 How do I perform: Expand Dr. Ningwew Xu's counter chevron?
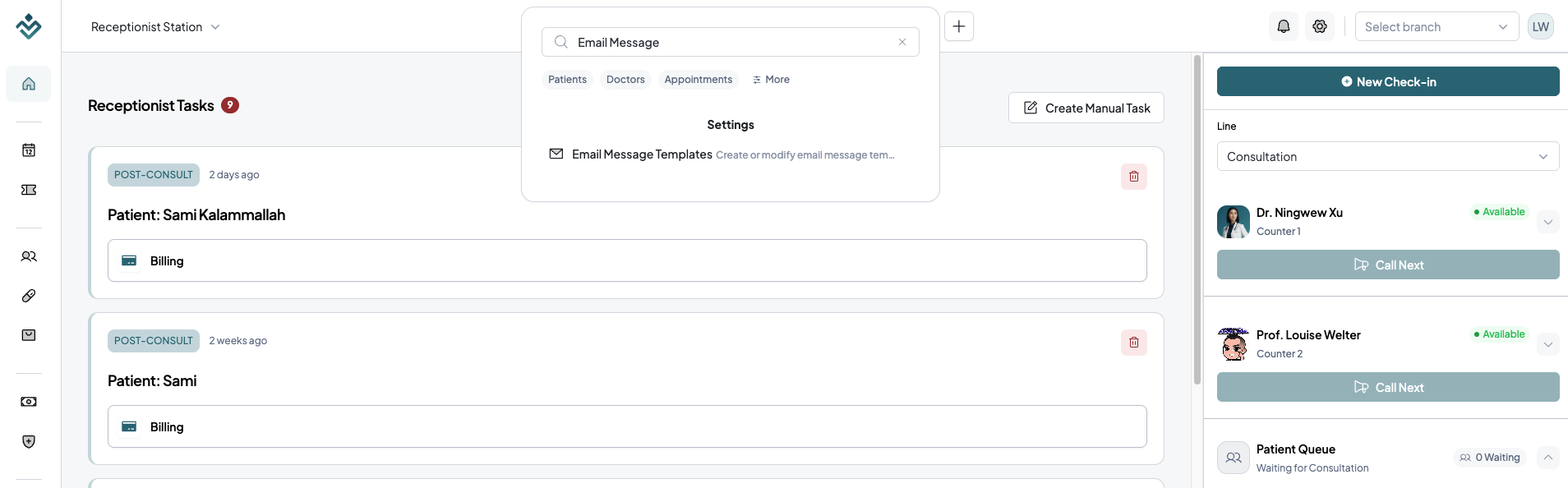click(x=1548, y=222)
